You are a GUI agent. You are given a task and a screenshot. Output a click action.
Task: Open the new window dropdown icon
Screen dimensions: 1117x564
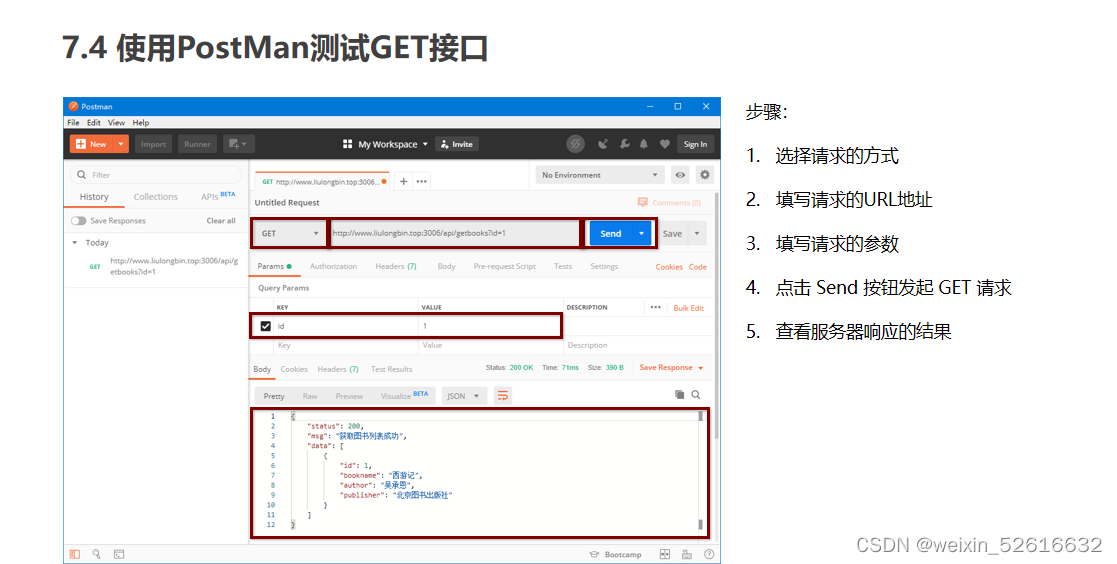pos(238,144)
